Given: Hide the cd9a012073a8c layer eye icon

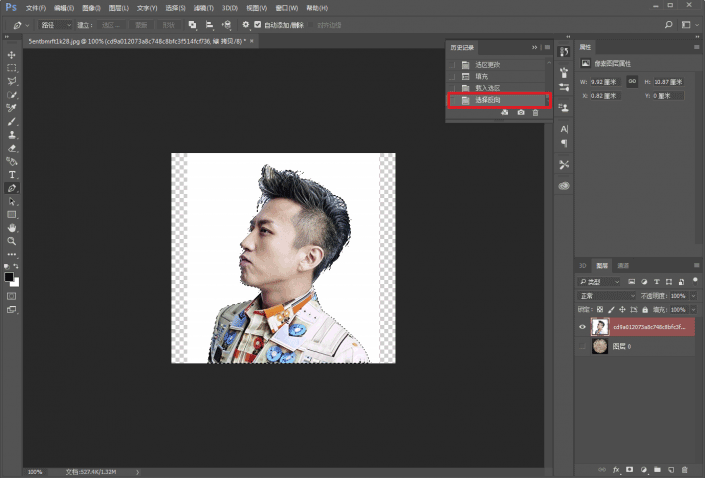Looking at the screenshot, I should 582,327.
